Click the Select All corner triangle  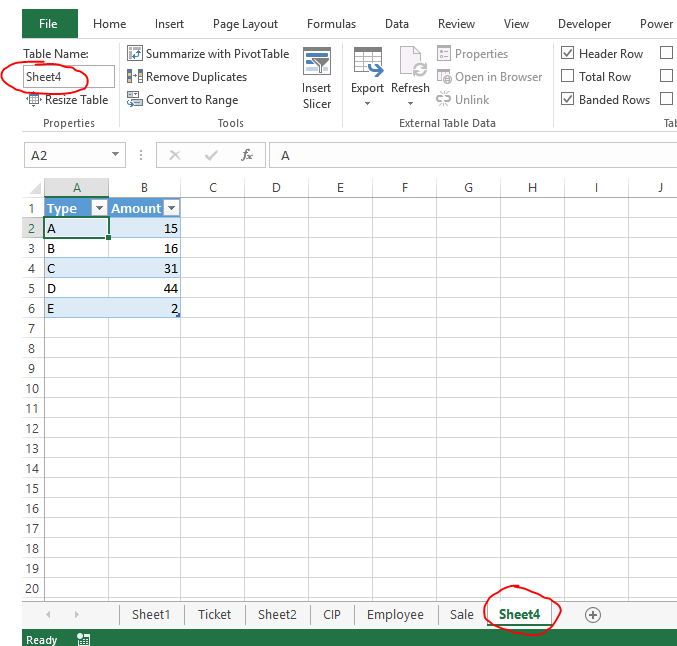pyautogui.click(x=35, y=188)
